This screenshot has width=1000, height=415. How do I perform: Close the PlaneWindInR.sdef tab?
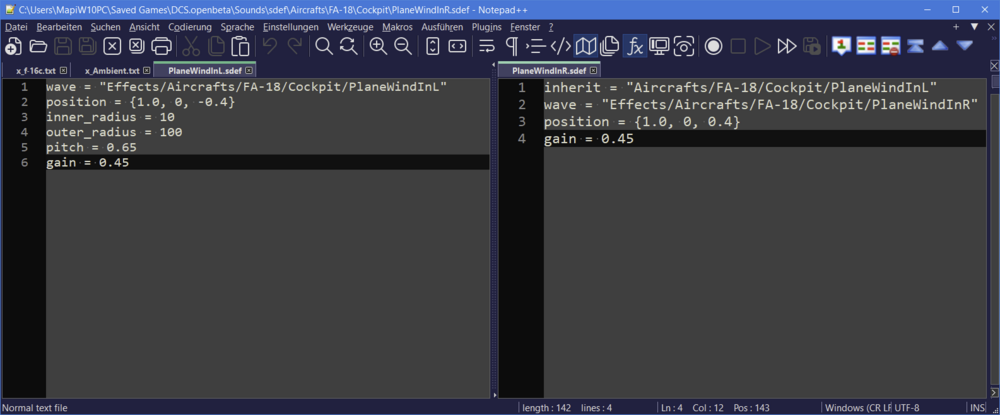(x=593, y=70)
